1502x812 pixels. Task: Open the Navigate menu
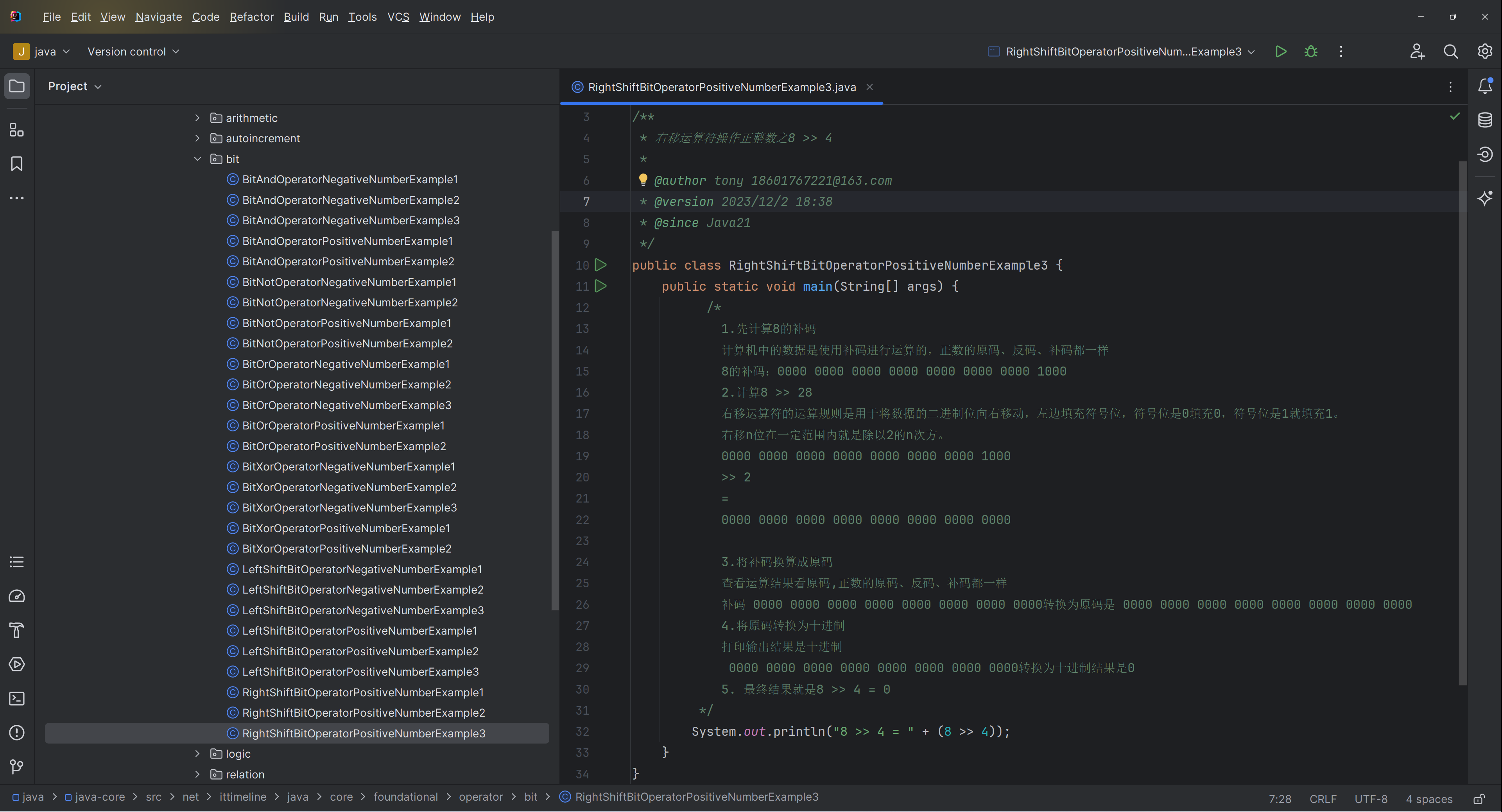159,17
